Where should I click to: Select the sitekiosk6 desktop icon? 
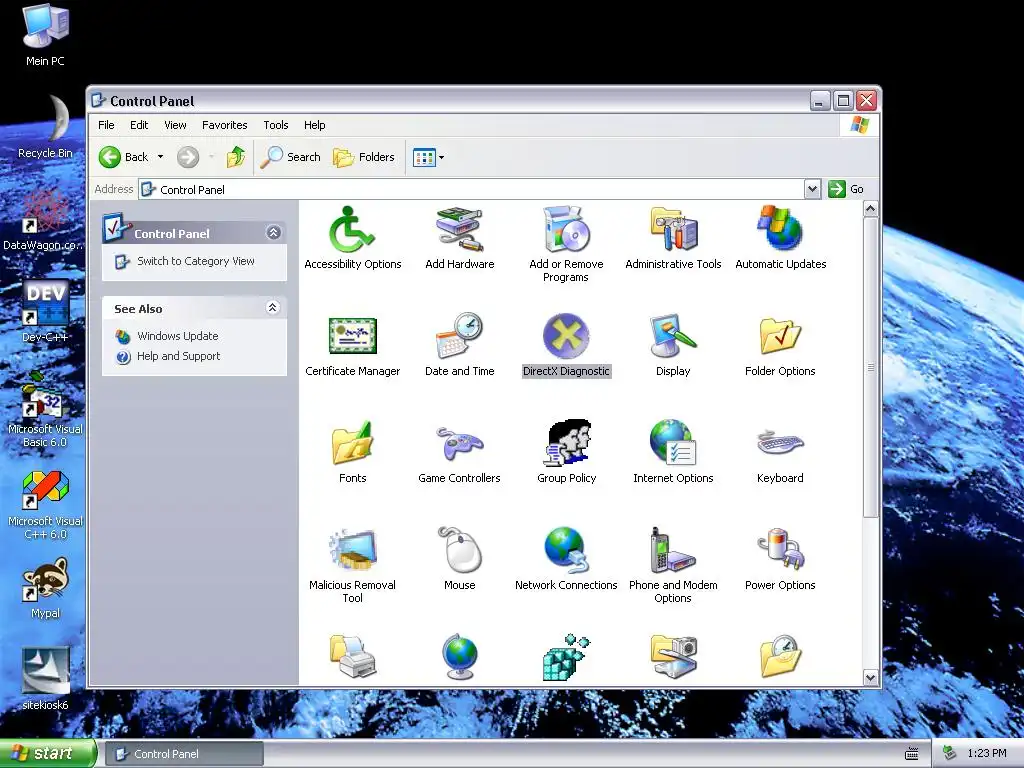45,679
